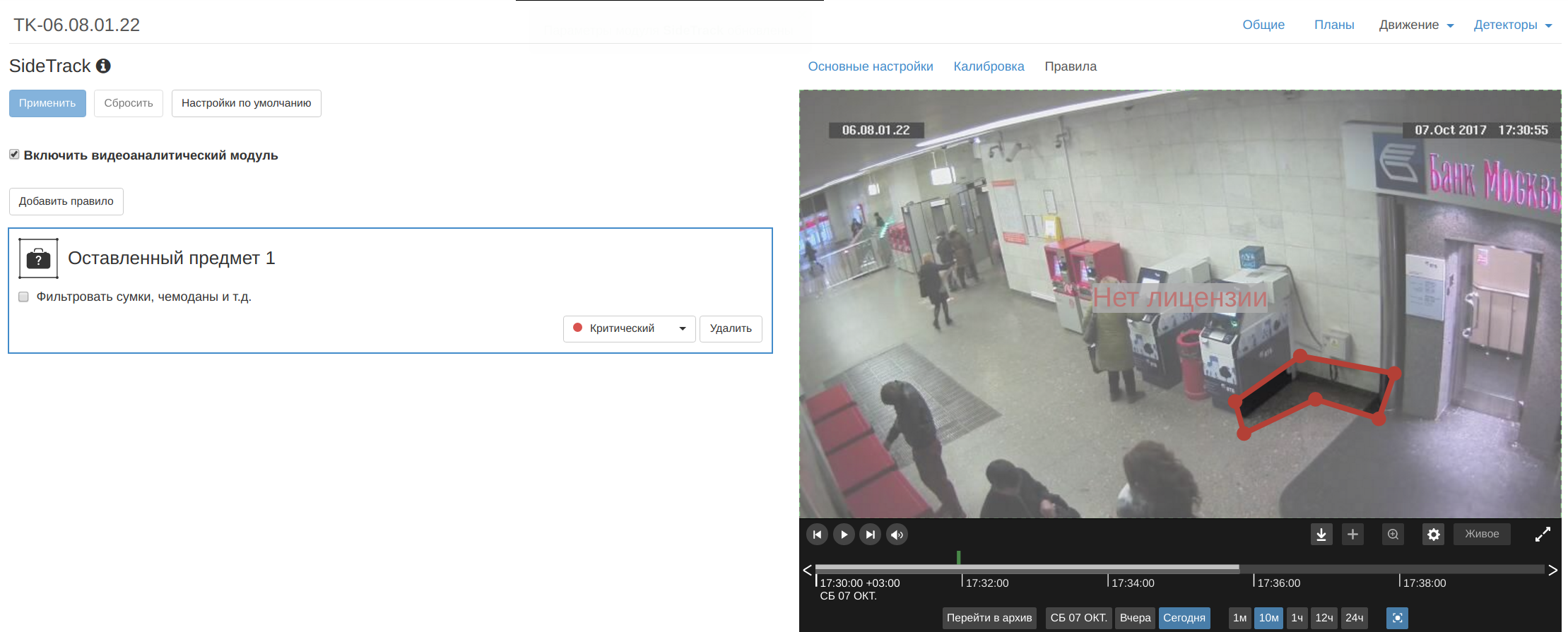The image size is (1568, 632).
Task: Set timeline scale to 1м
Action: click(x=1240, y=618)
